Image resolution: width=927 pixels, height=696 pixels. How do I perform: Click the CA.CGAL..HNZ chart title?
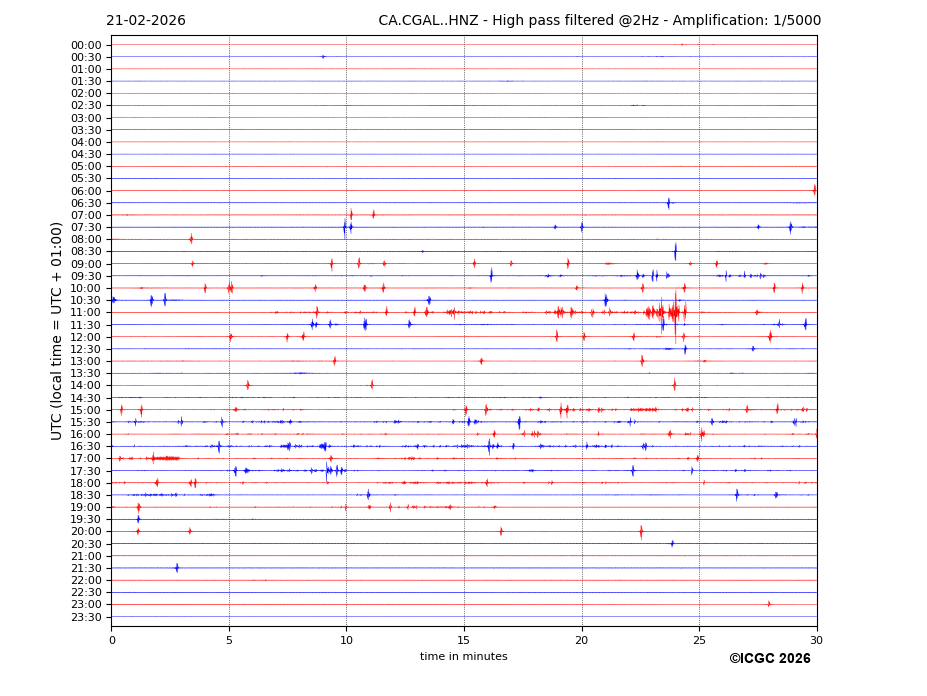tap(599, 21)
